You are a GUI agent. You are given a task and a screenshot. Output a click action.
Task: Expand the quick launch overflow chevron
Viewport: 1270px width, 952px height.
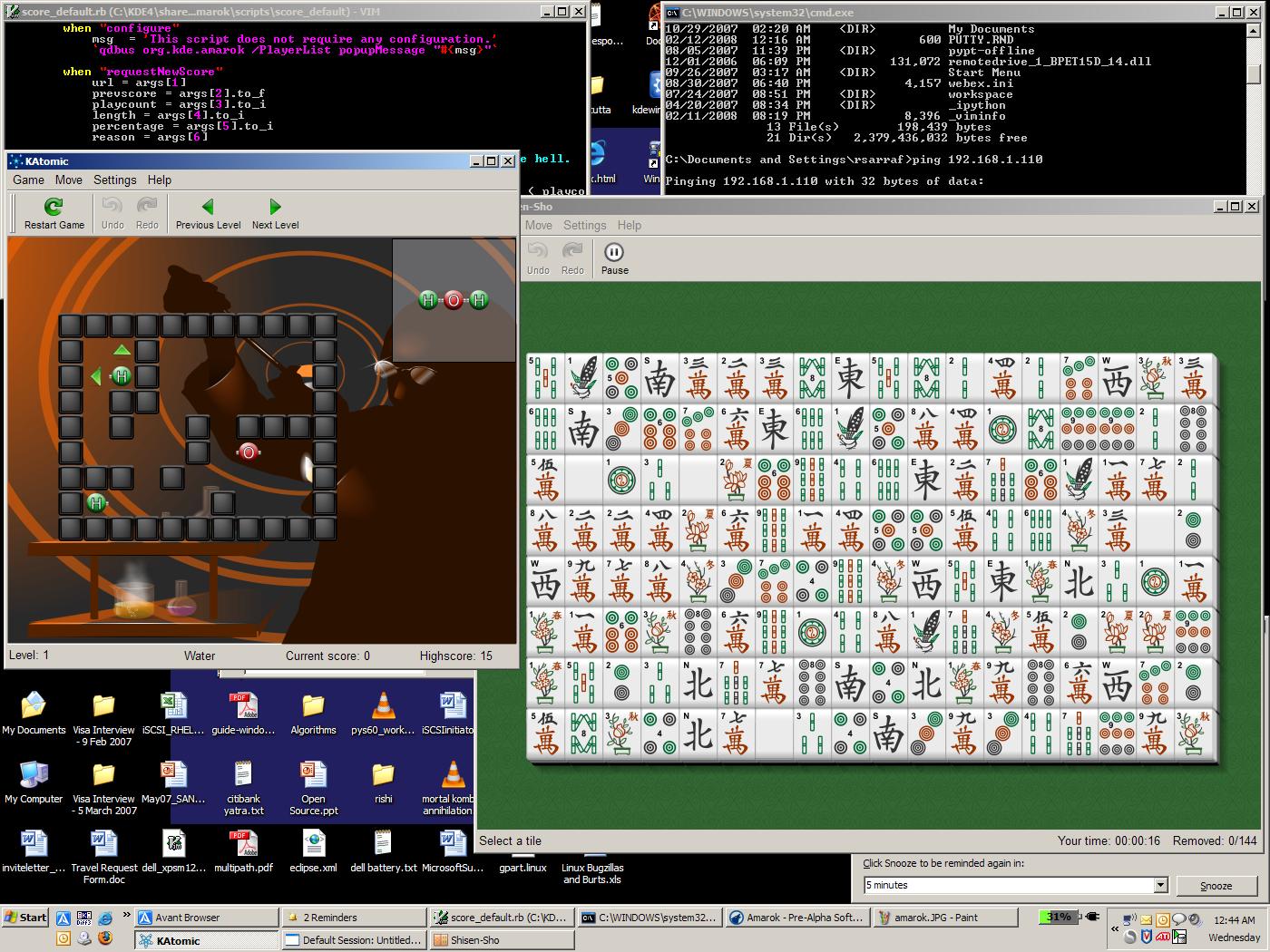point(126,917)
